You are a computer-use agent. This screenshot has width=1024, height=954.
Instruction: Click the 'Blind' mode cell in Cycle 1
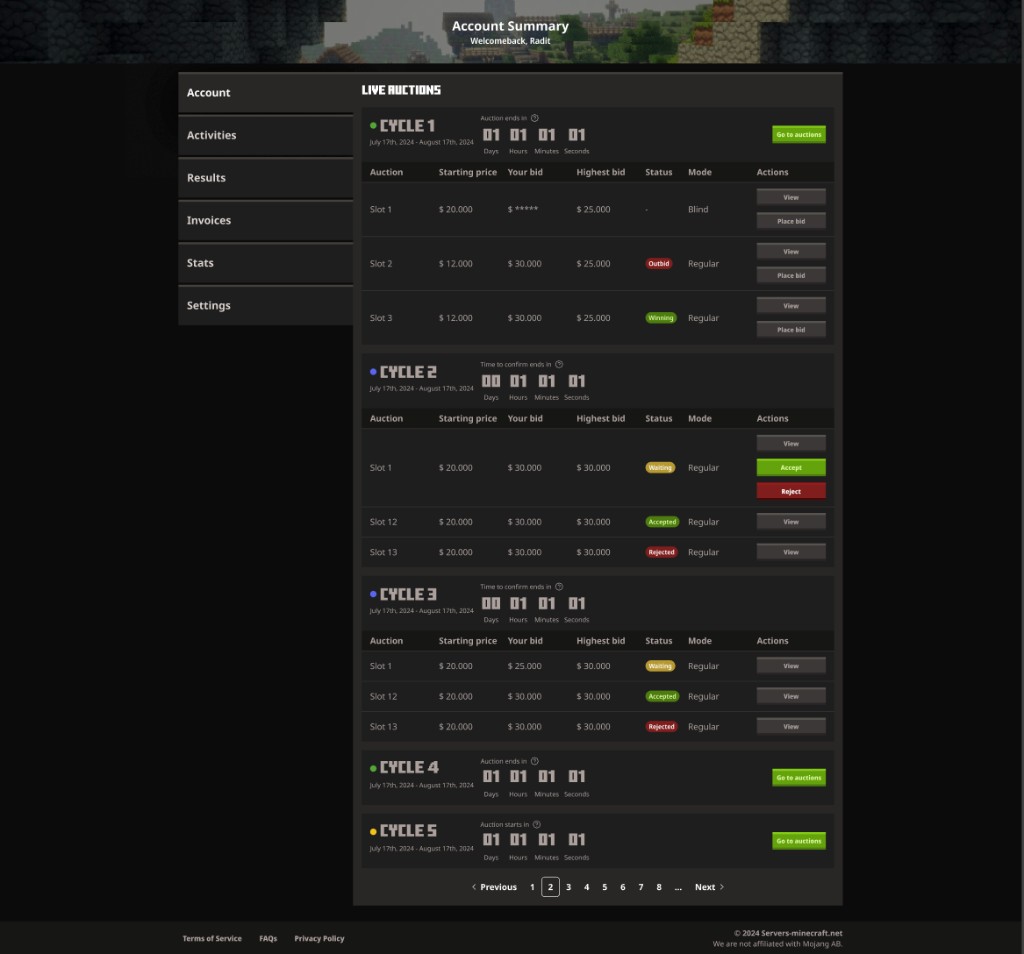[x=698, y=209]
